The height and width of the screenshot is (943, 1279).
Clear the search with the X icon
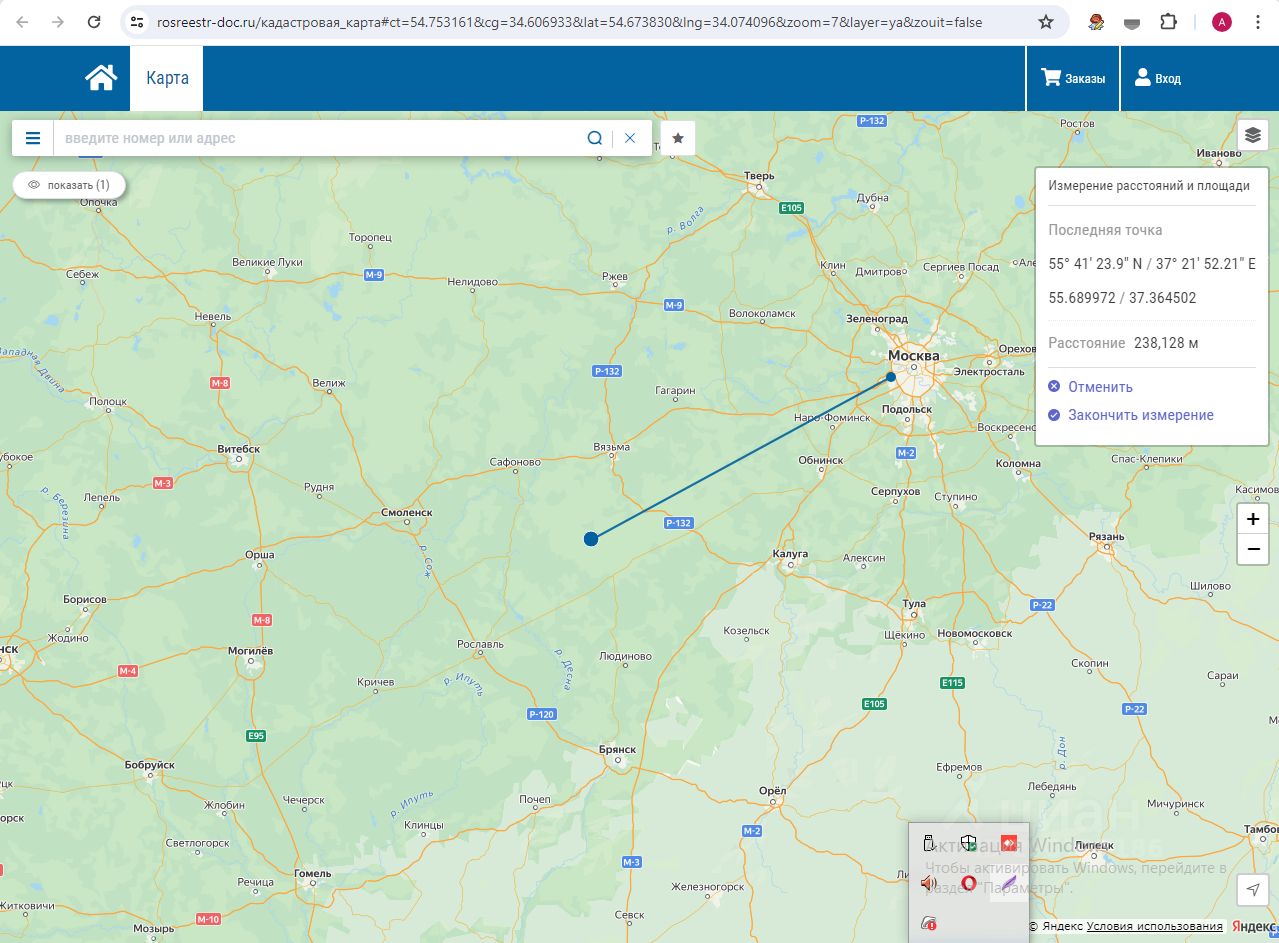click(x=630, y=138)
